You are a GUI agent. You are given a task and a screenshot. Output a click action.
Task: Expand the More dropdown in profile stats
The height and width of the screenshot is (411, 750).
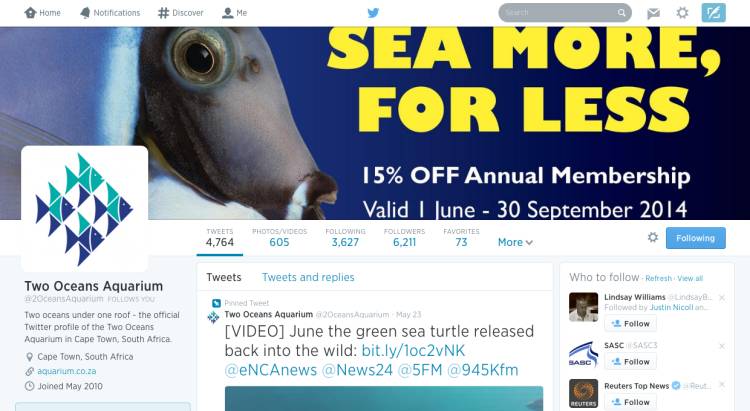coord(515,242)
